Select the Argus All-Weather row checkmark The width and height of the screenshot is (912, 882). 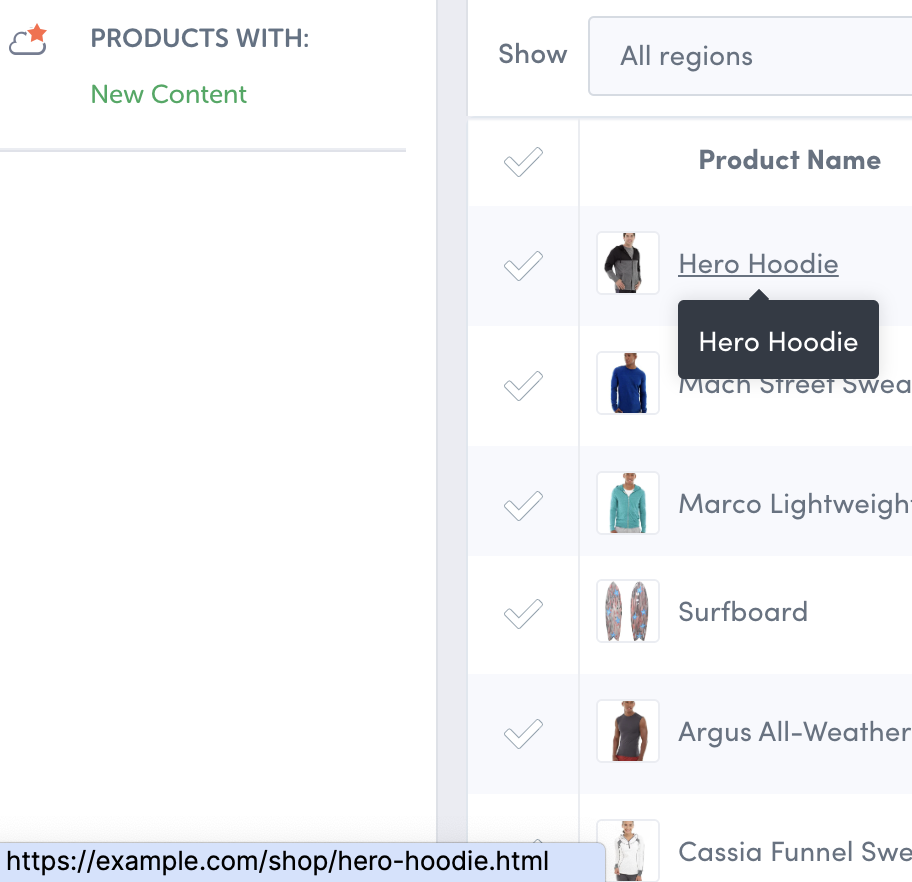pyautogui.click(x=523, y=733)
